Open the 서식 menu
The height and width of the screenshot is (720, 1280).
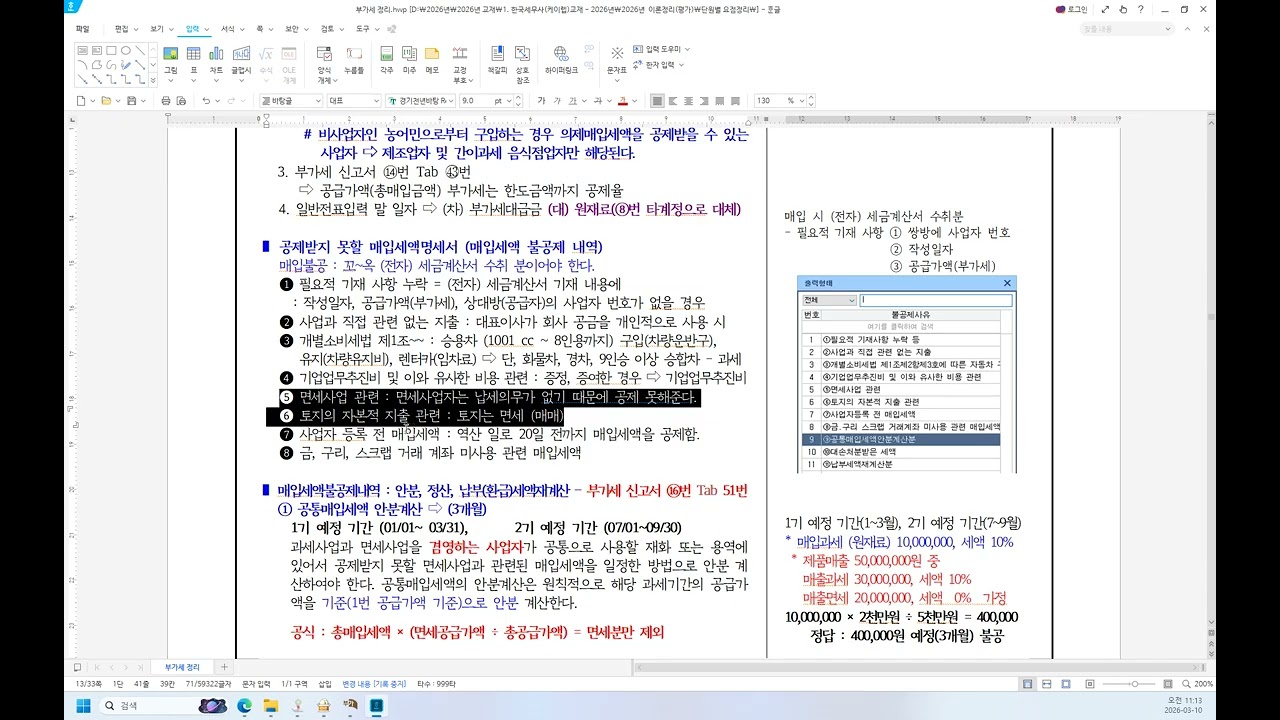(229, 29)
